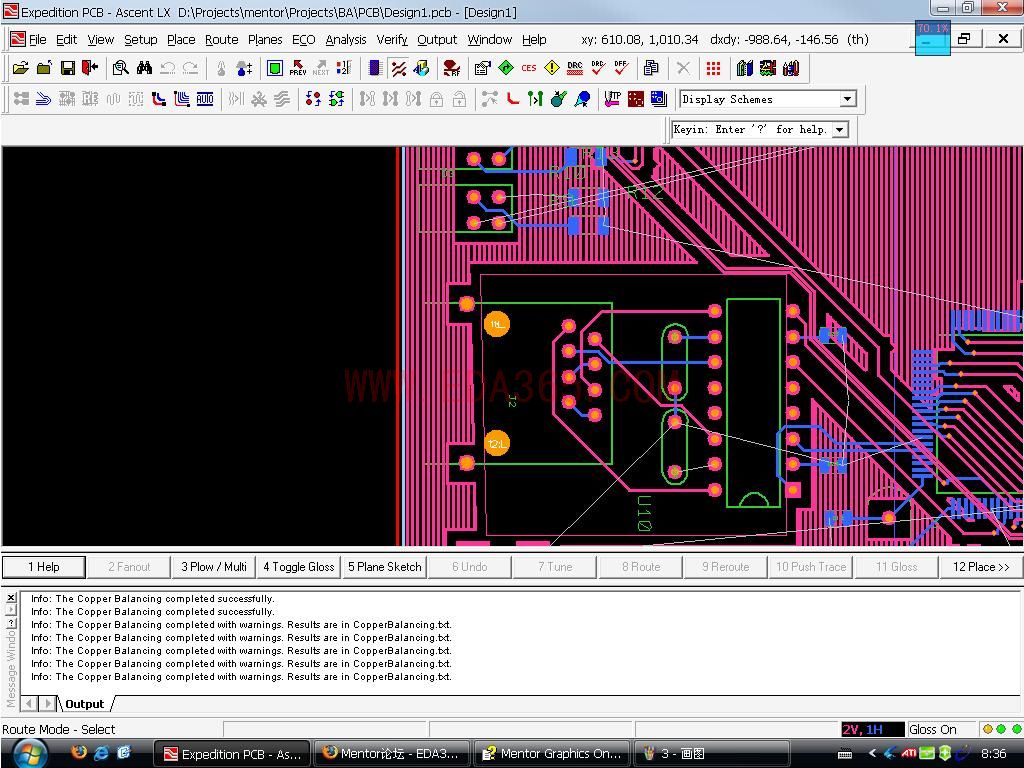Expand more actions with 12 Place >>
The width and height of the screenshot is (1024, 768).
pyautogui.click(x=981, y=567)
